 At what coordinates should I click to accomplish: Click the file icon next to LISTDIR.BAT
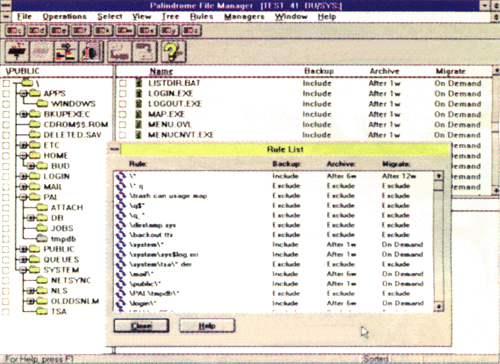pos(139,83)
